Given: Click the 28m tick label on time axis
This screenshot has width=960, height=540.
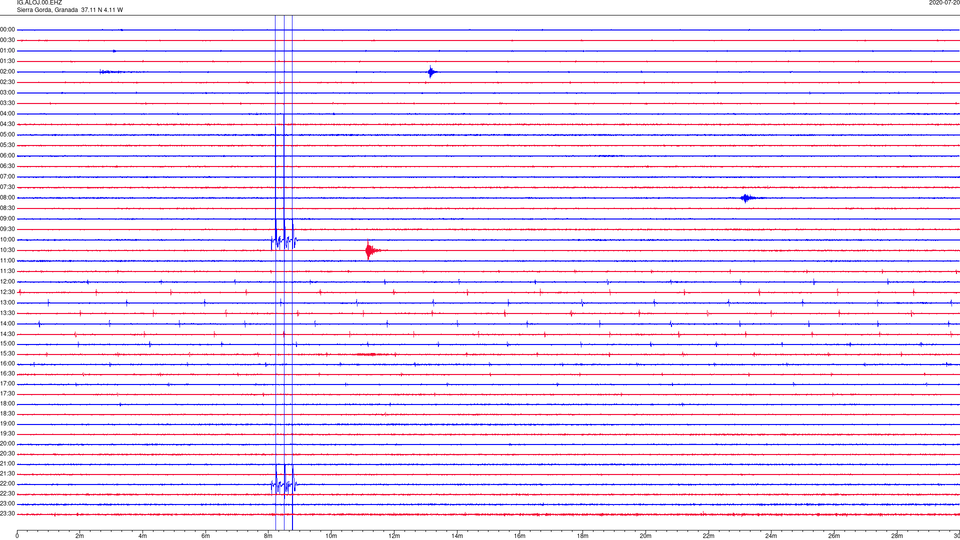Looking at the screenshot, I should [897, 536].
